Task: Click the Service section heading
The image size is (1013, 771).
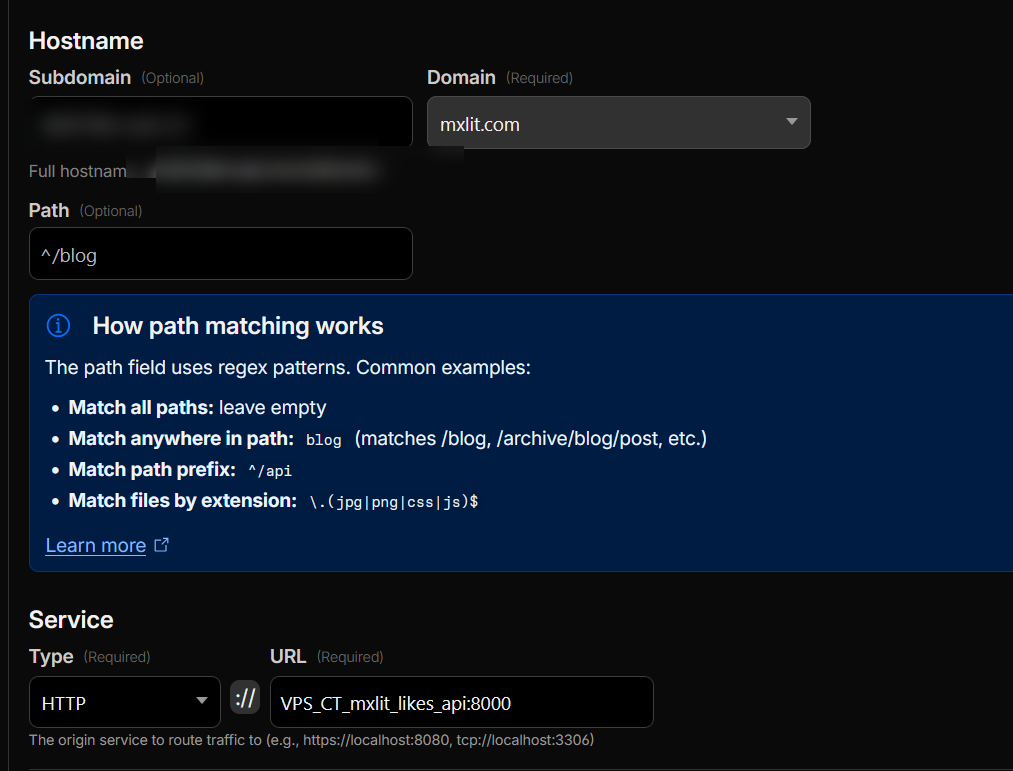Action: pyautogui.click(x=71, y=620)
